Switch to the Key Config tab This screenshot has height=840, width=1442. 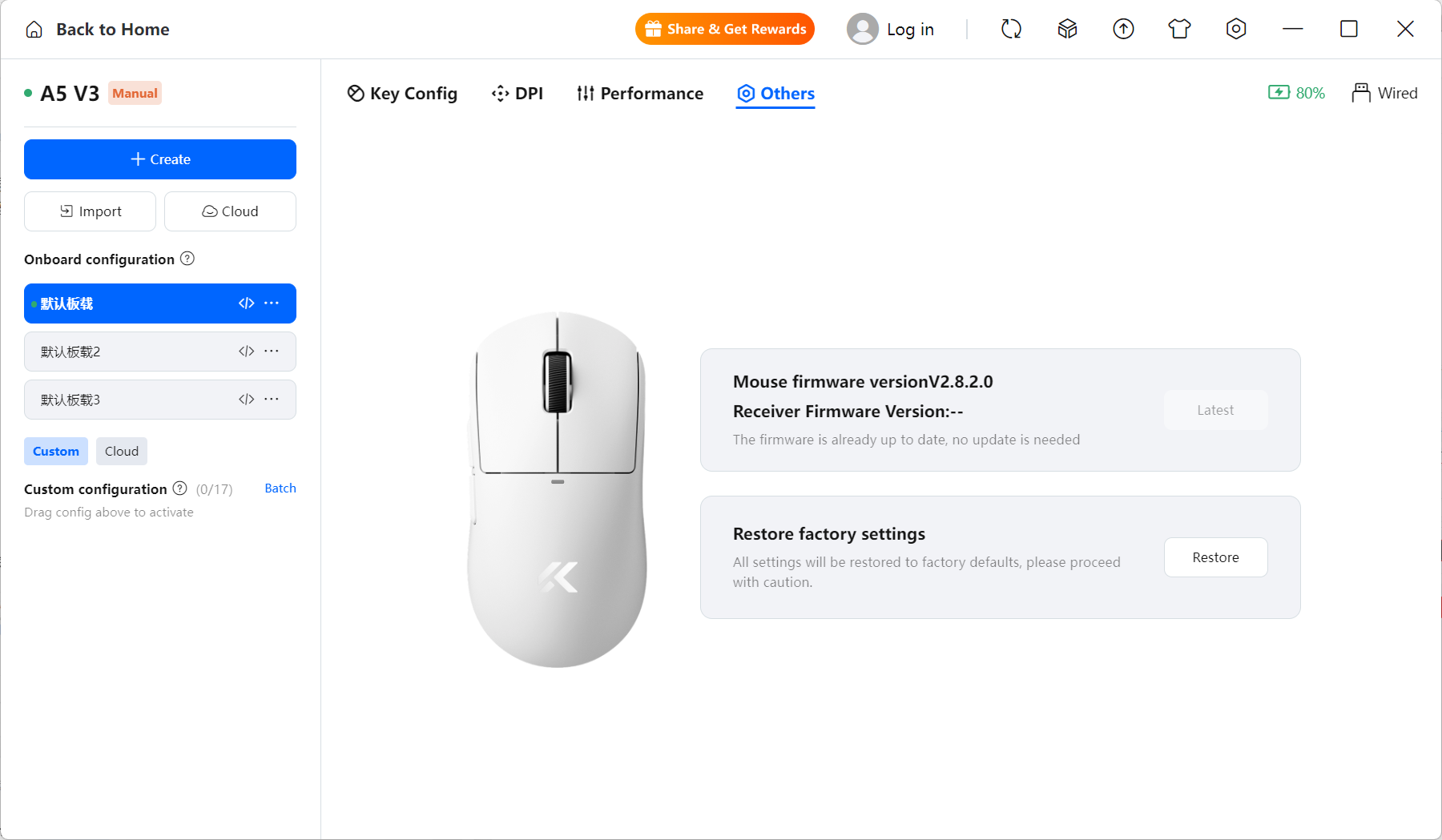pyautogui.click(x=402, y=94)
